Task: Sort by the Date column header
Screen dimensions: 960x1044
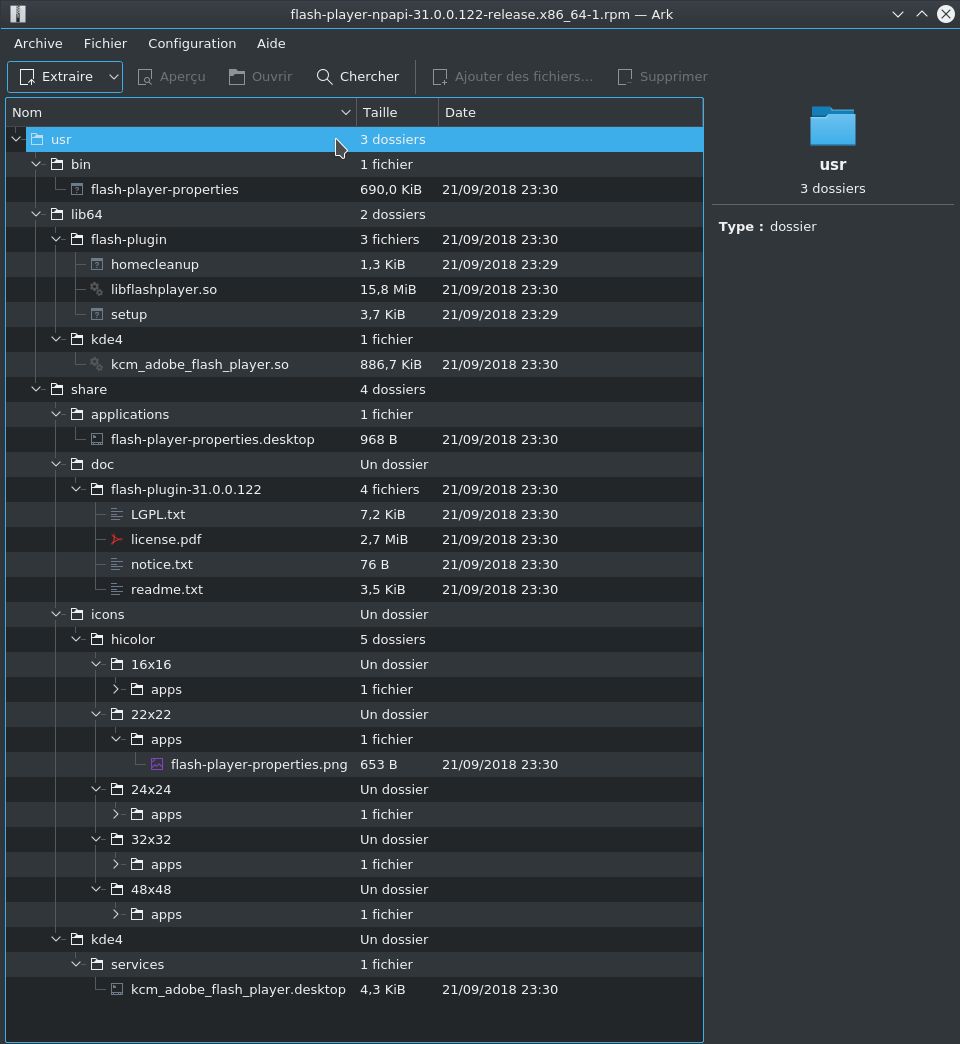Action: [x=571, y=113]
